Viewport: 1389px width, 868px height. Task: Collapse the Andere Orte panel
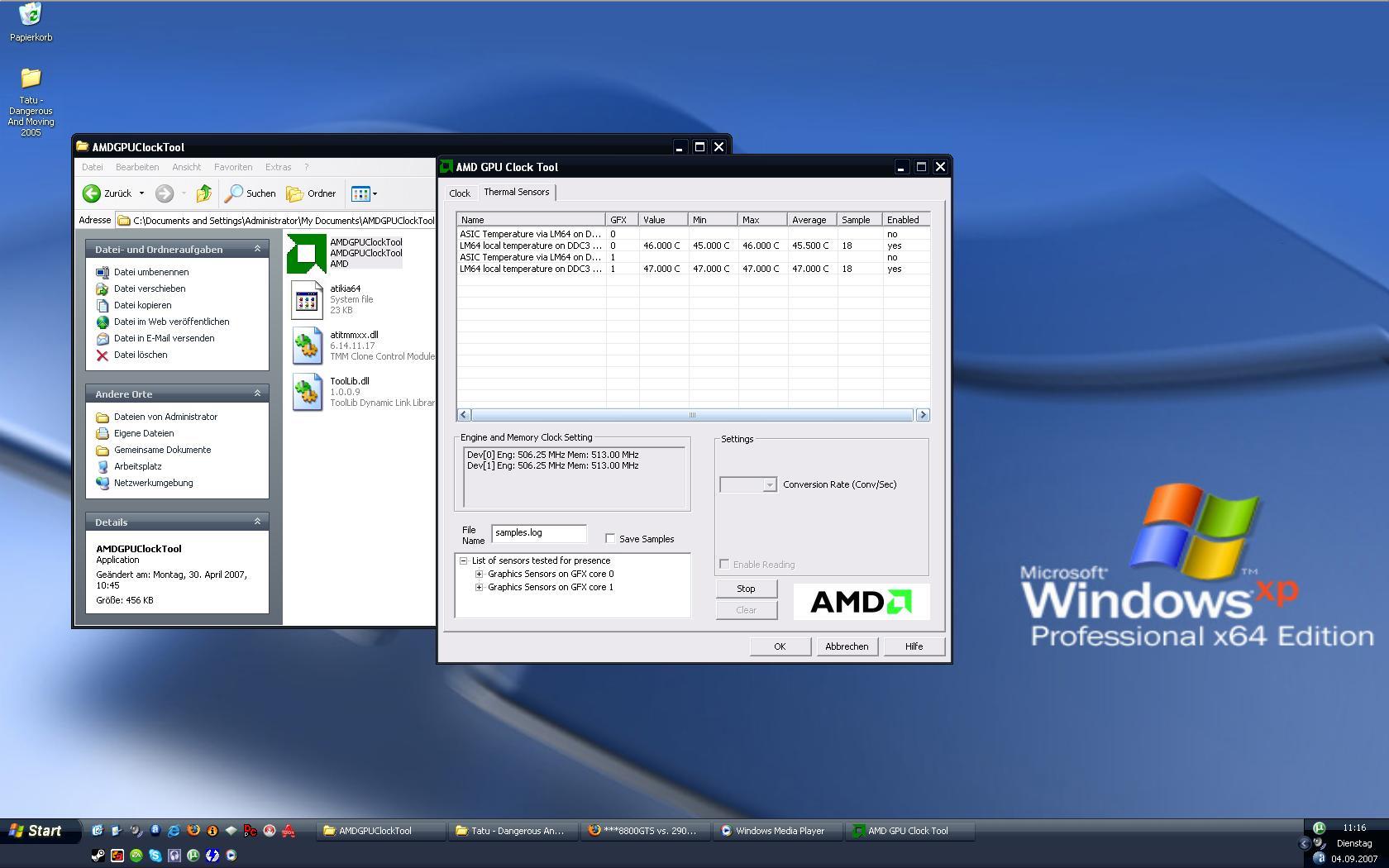coord(257,393)
